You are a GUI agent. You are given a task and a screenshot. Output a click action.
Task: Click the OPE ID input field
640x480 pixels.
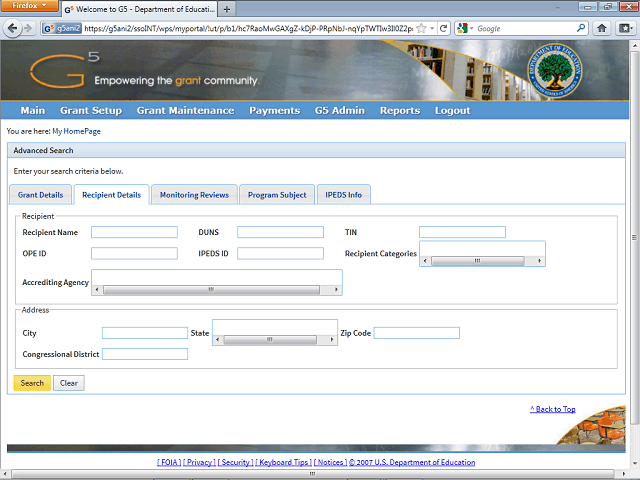tap(134, 253)
